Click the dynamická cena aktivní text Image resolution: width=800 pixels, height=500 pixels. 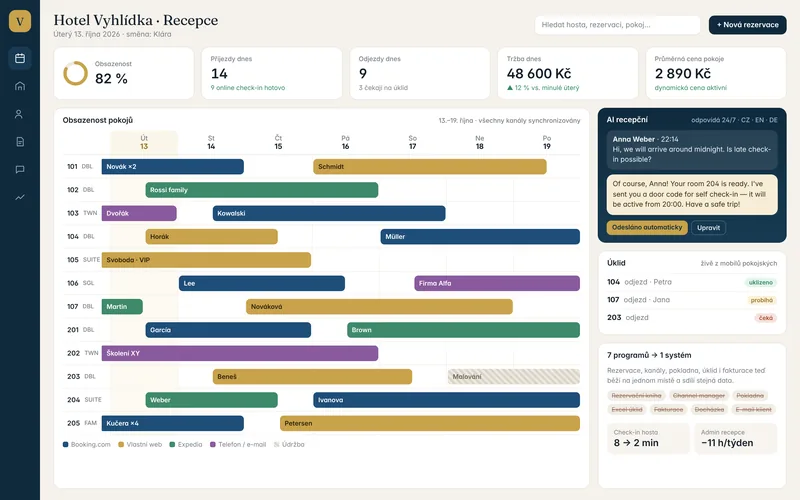pyautogui.click(x=691, y=88)
